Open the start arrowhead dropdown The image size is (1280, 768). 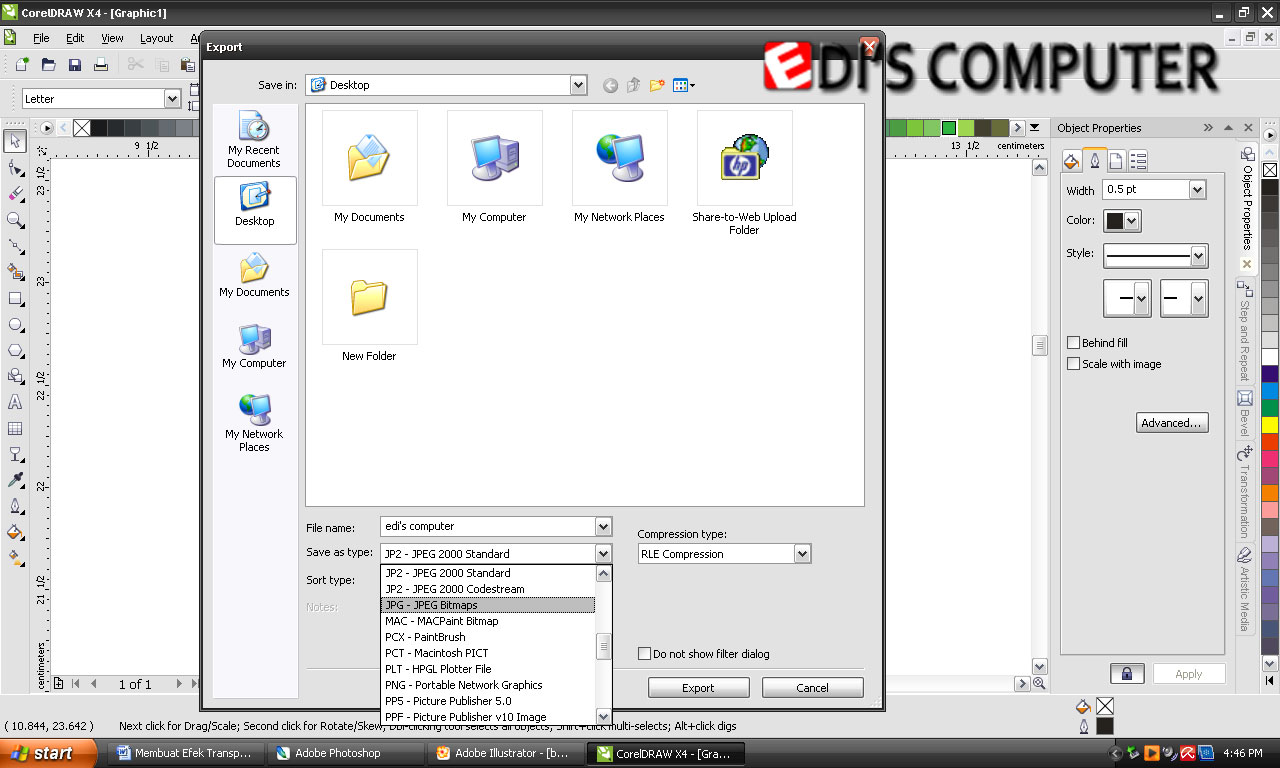point(1141,299)
